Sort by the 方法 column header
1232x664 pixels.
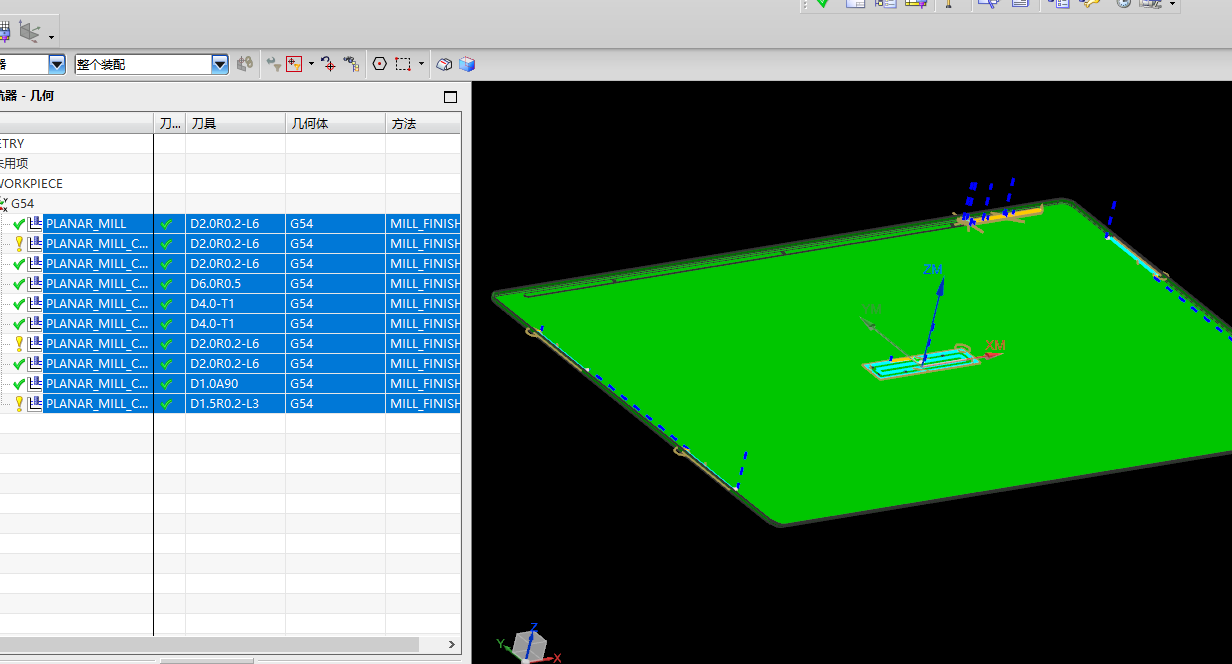tap(423, 123)
